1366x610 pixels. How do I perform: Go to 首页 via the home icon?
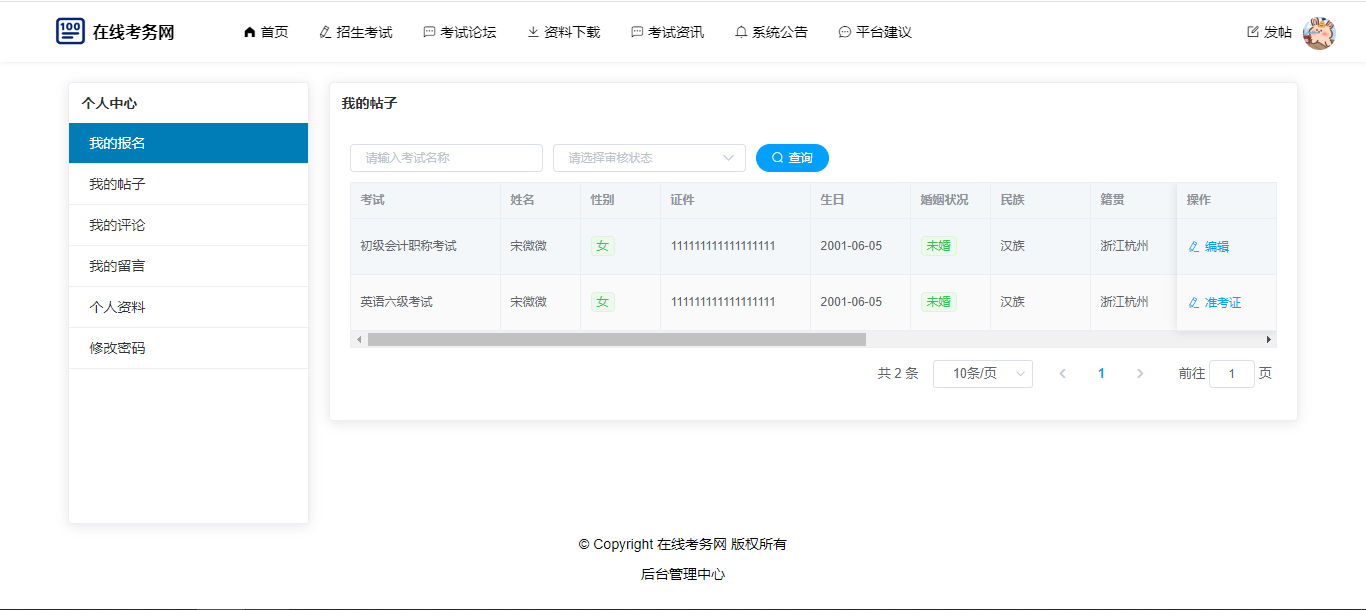click(249, 32)
